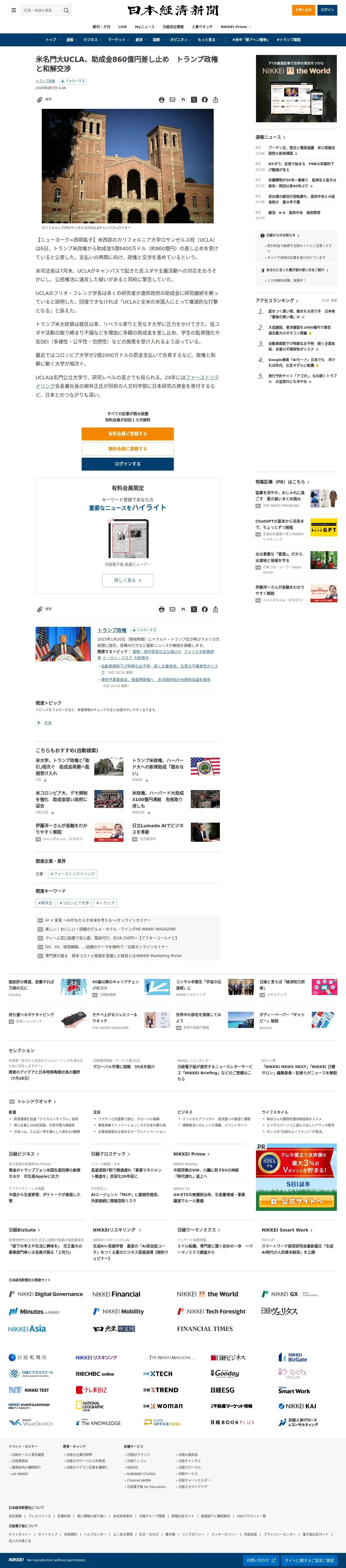Open the 日経会社情報 menu item
The width and height of the screenshot is (346, 1568).
(173, 27)
